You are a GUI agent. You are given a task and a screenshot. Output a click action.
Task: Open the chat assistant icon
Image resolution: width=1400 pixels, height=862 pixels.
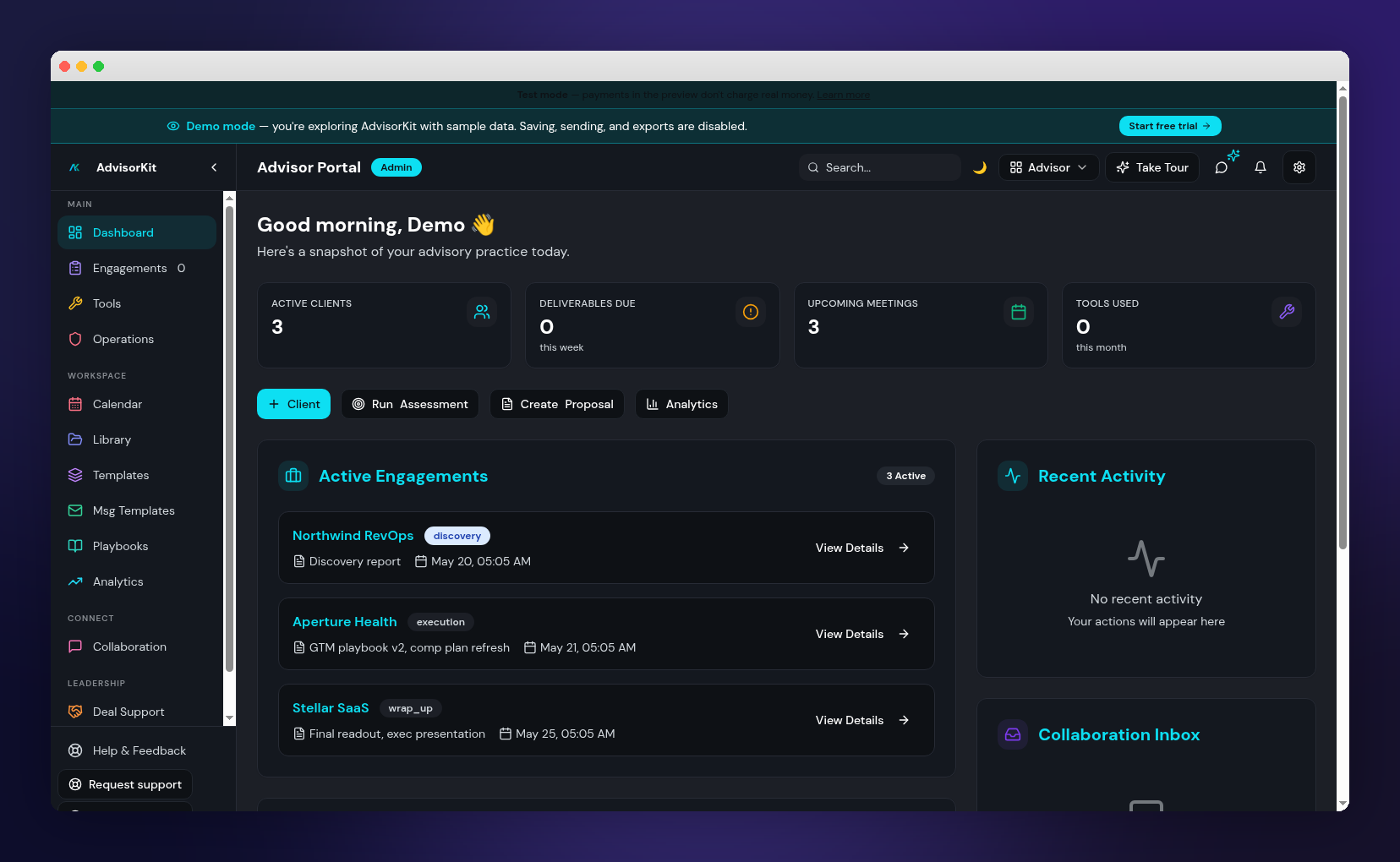click(x=1222, y=167)
